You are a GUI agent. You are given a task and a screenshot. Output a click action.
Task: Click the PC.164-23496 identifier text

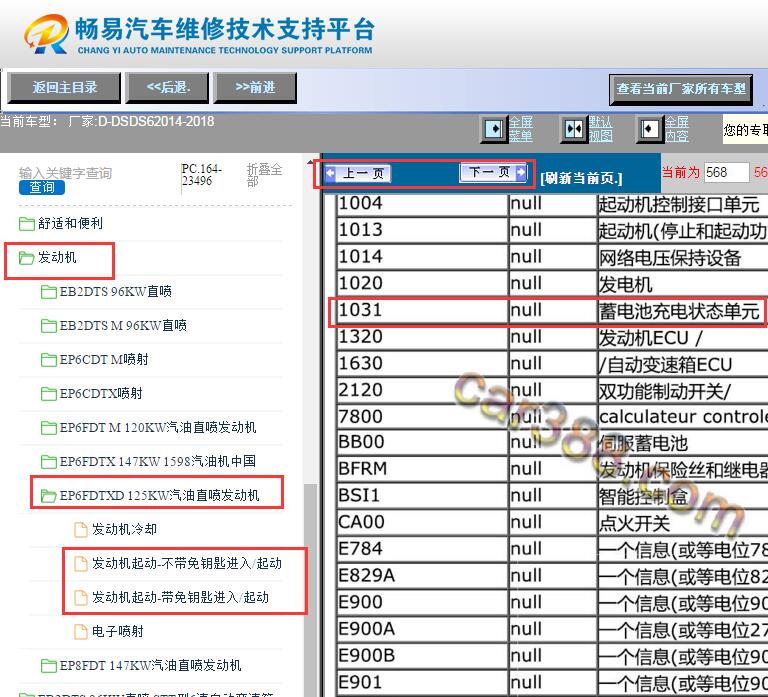point(201,175)
